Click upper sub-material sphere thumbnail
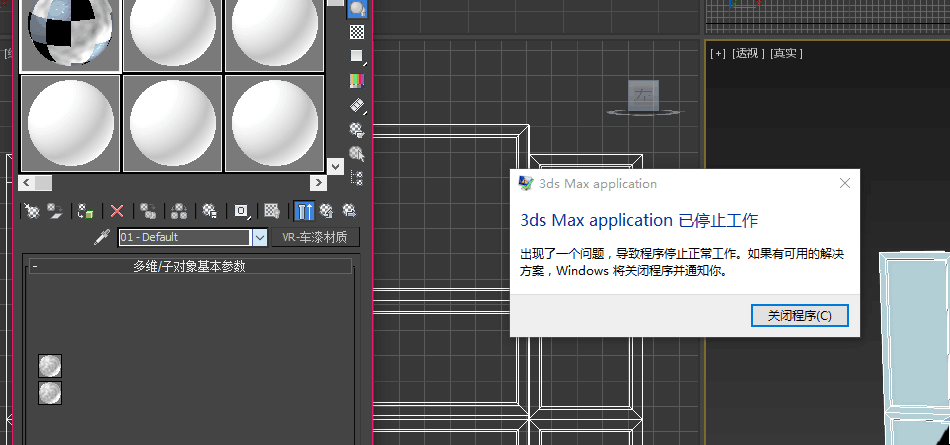 [x=50, y=366]
